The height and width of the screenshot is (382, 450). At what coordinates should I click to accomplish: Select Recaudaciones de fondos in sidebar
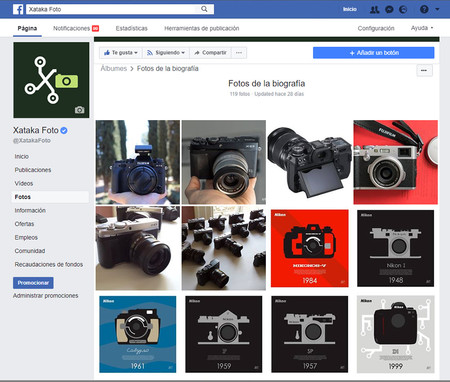(49, 264)
